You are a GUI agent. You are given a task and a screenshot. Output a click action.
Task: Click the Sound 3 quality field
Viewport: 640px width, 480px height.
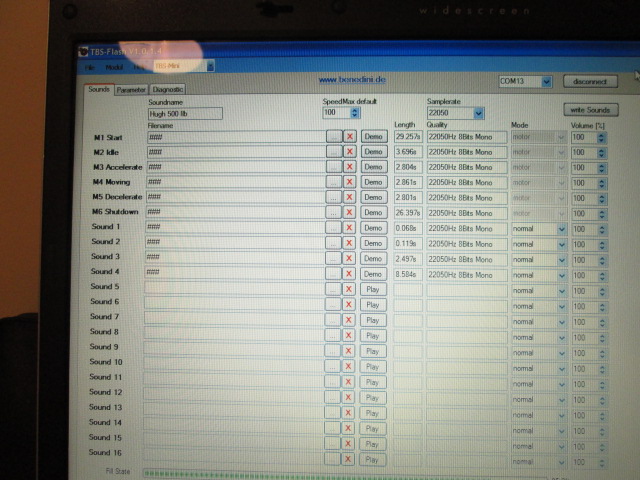click(467, 260)
